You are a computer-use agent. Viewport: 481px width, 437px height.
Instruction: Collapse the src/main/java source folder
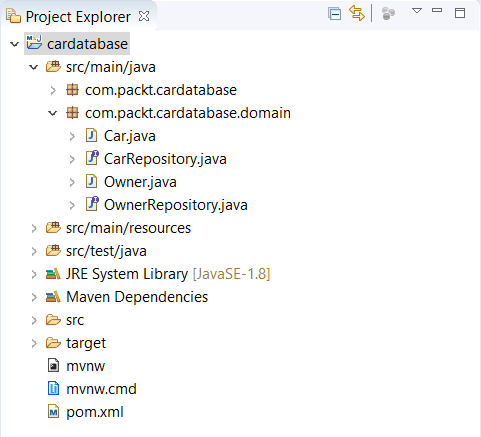pyautogui.click(x=33, y=67)
